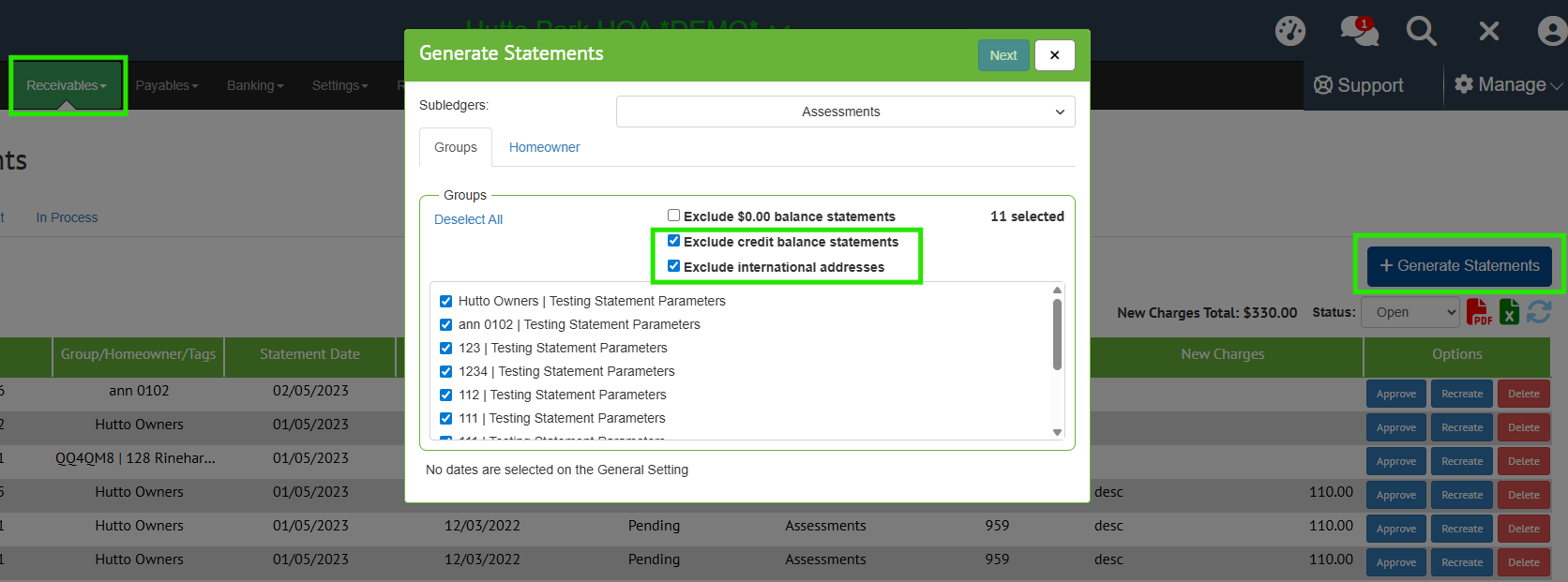The width and height of the screenshot is (1568, 582).
Task: Click the user profile icon
Action: [x=1552, y=31]
